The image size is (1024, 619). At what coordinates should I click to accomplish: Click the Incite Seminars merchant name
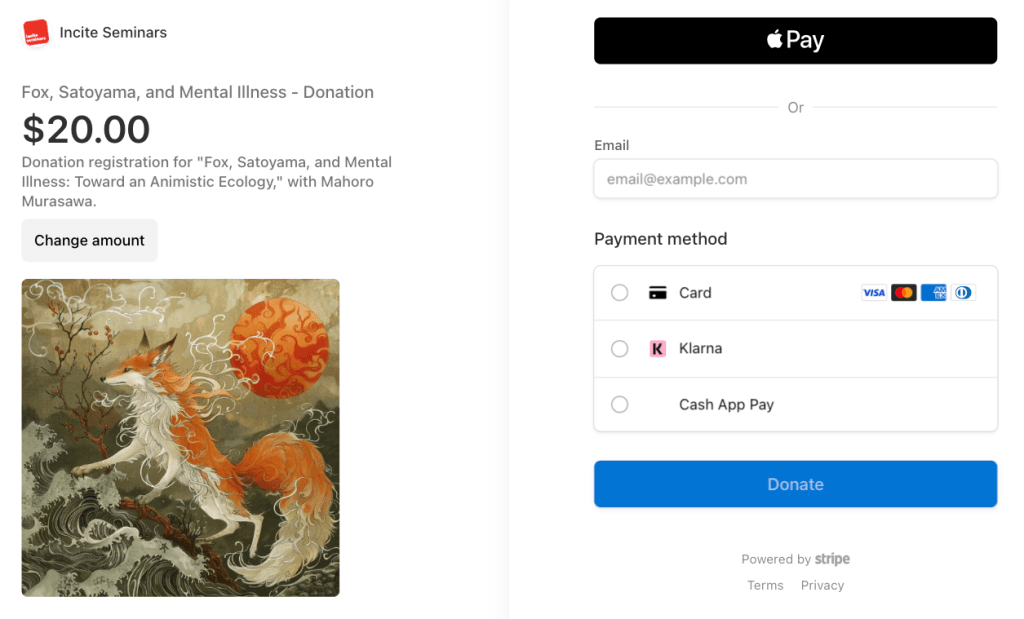click(113, 33)
